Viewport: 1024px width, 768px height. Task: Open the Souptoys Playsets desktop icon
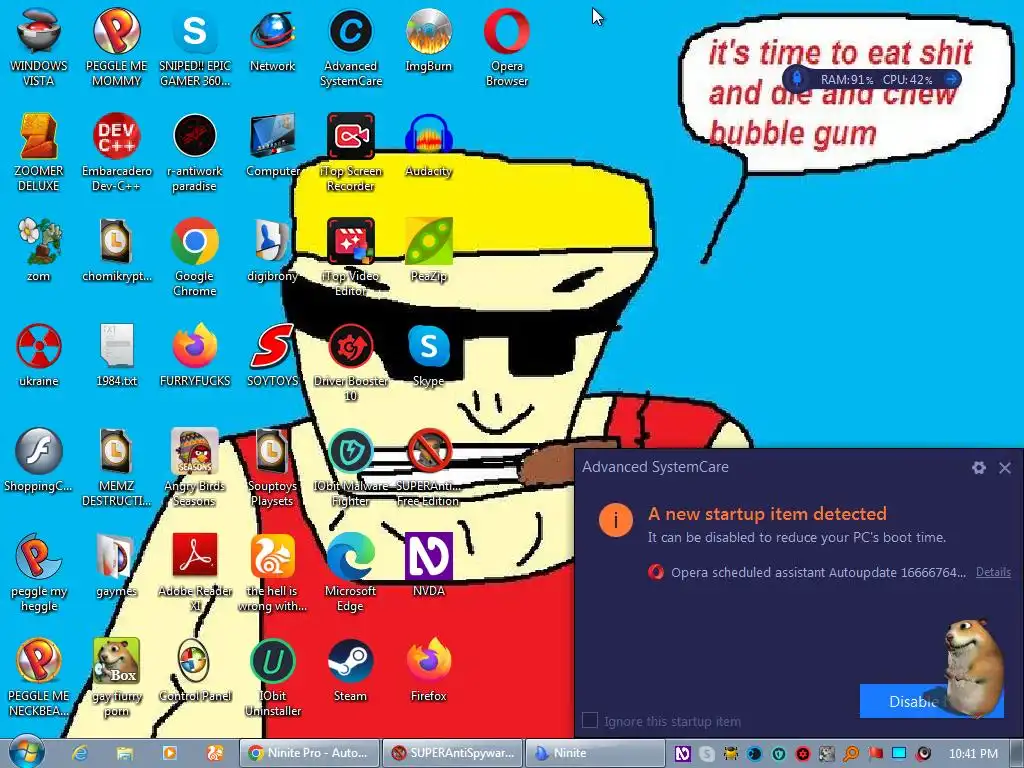tap(272, 468)
